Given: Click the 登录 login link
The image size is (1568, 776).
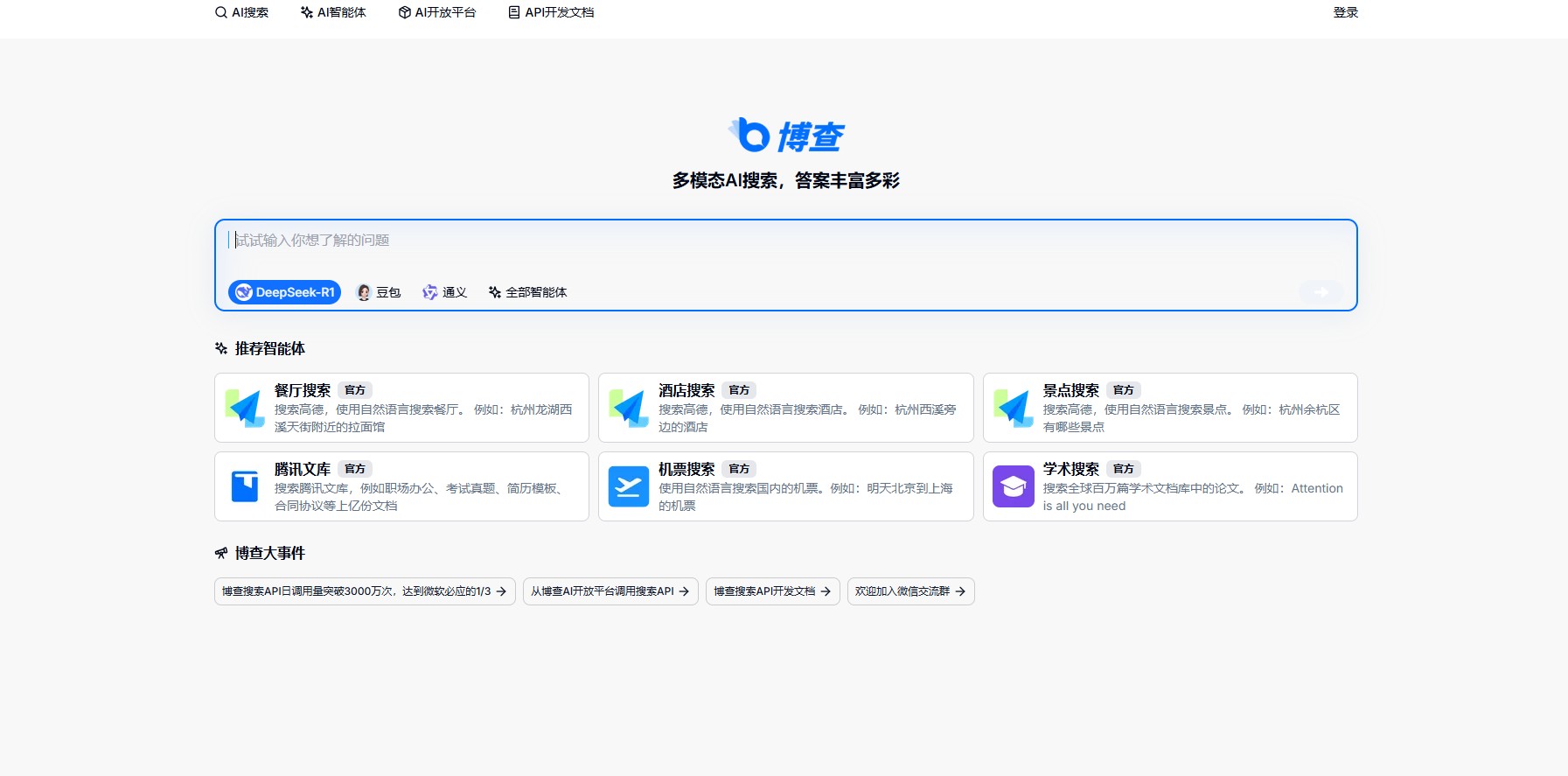Looking at the screenshot, I should 1345,12.
